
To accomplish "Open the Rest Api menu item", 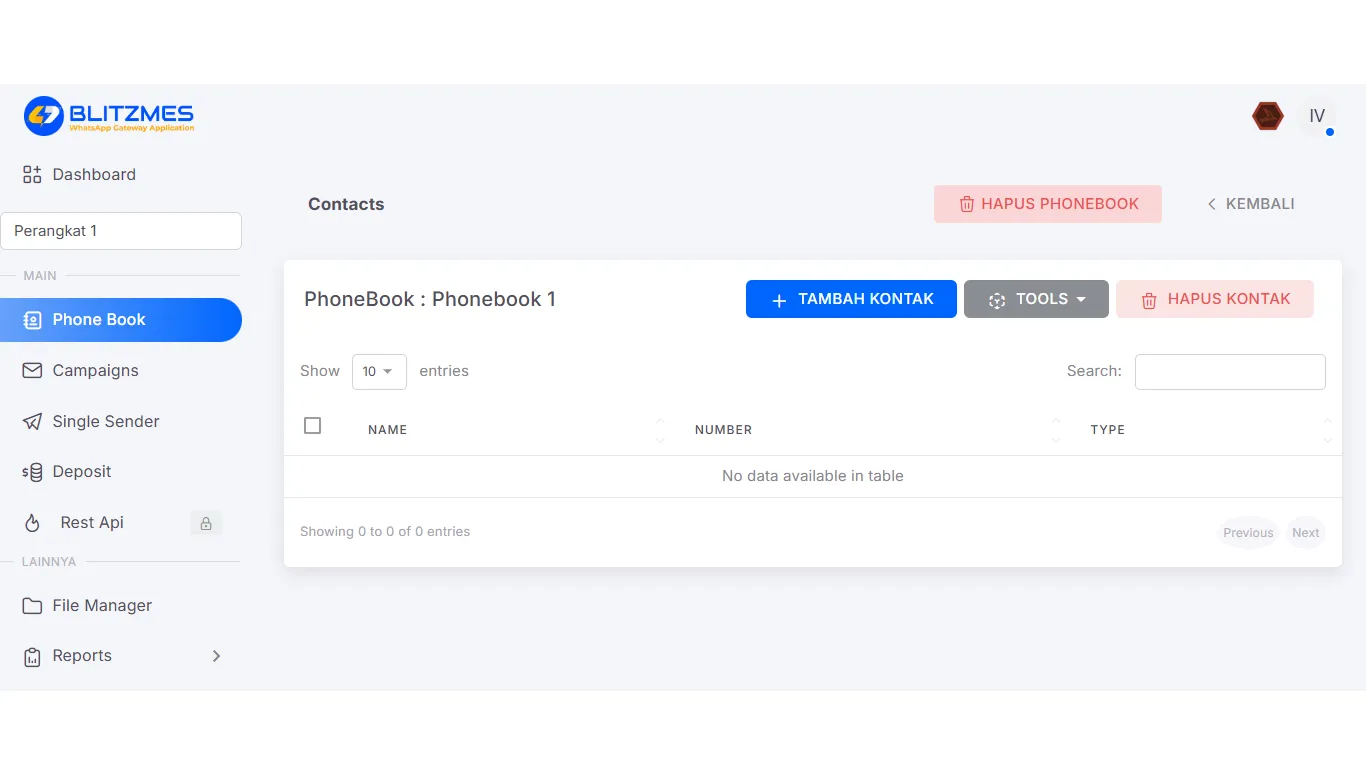I will click(121, 523).
